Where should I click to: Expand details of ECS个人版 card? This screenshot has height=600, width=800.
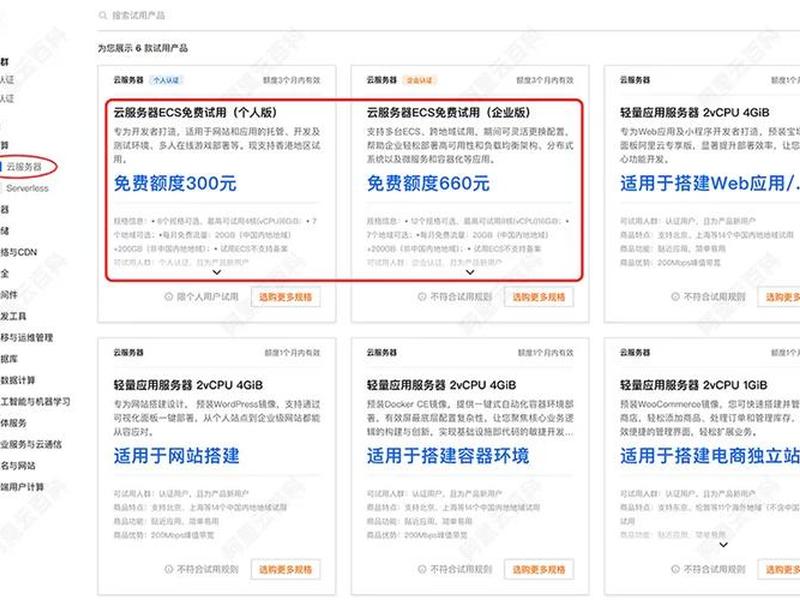pos(217,272)
